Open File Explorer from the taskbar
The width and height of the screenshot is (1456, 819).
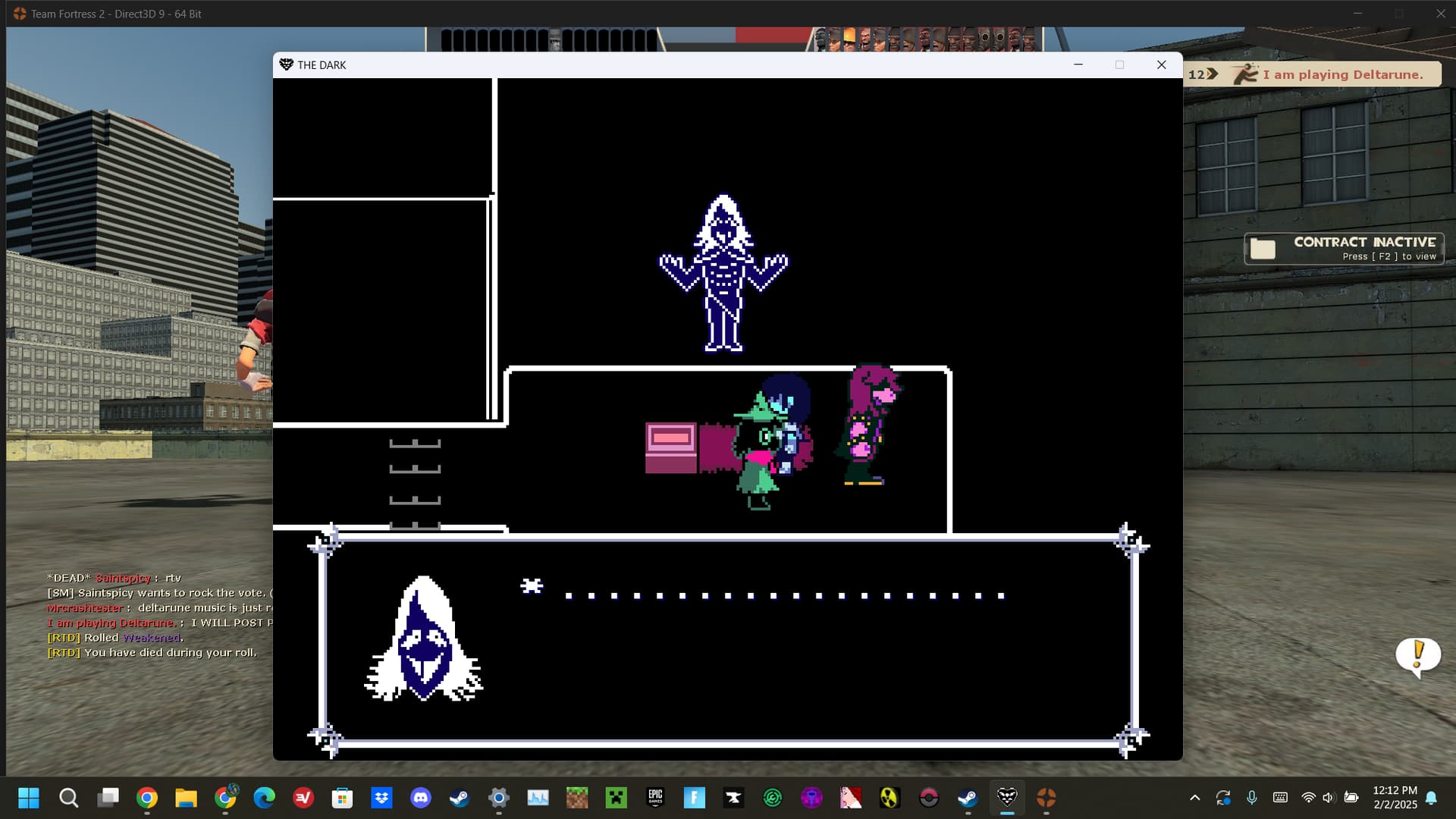click(x=186, y=798)
